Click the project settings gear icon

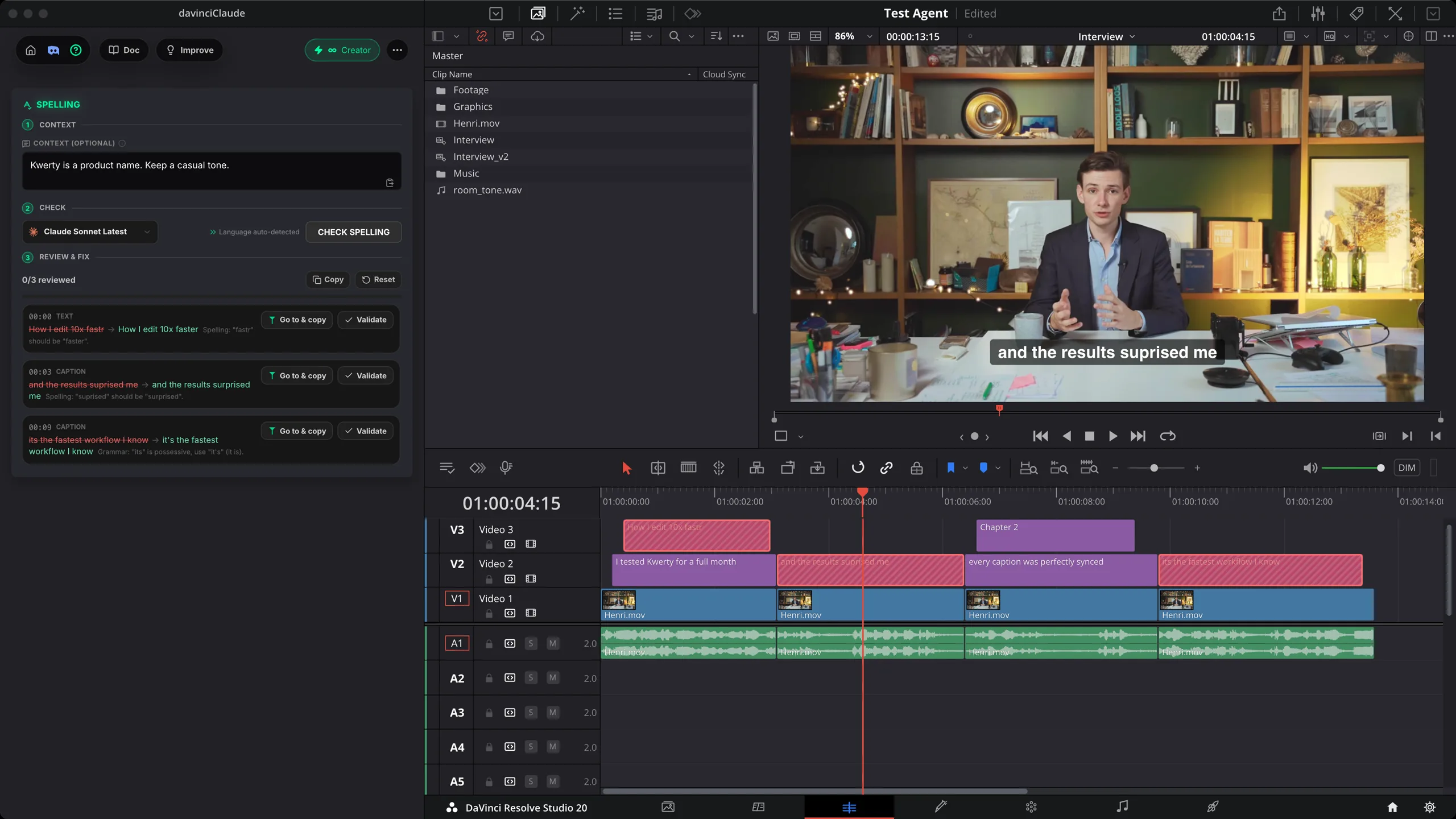tap(1429, 807)
